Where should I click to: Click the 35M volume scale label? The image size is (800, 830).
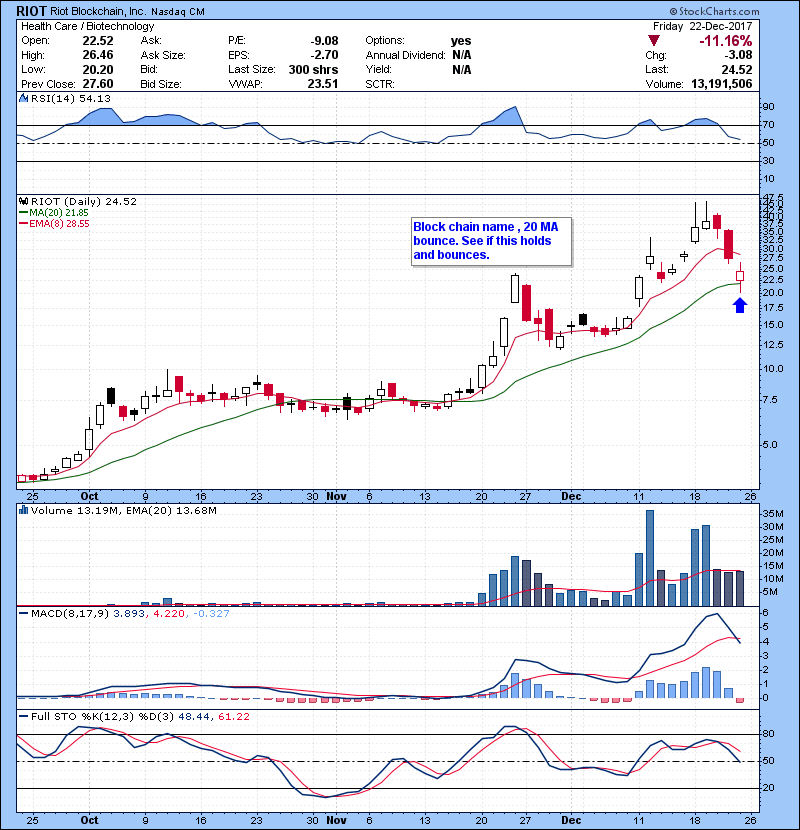coord(772,514)
